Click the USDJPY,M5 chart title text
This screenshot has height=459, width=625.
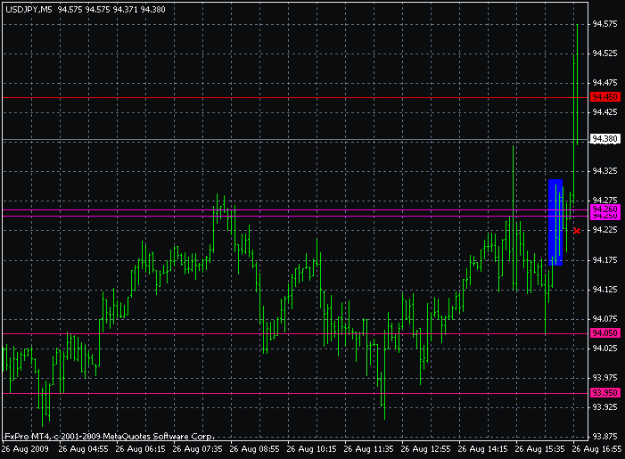[x=29, y=10]
